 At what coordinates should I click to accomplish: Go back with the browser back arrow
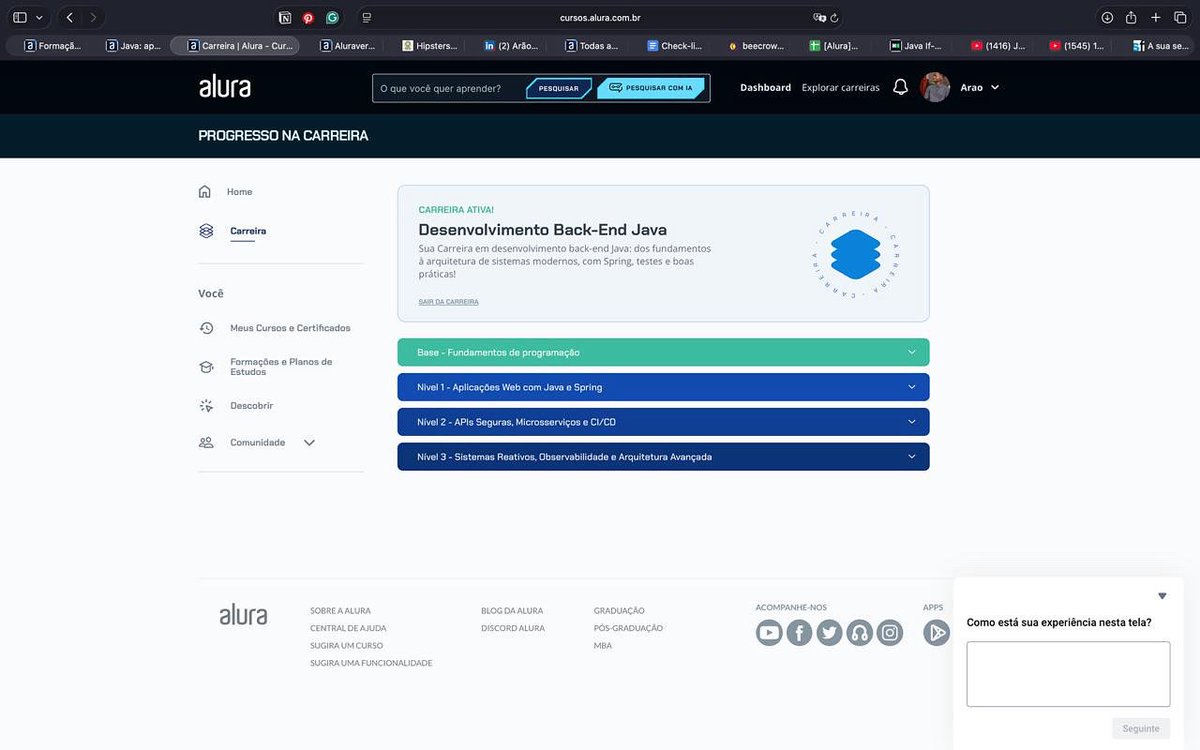(x=69, y=17)
